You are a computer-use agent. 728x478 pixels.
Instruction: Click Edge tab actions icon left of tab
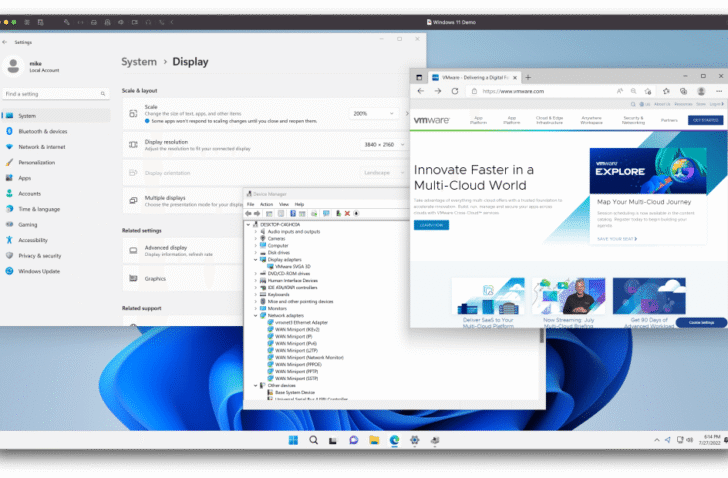click(x=419, y=78)
